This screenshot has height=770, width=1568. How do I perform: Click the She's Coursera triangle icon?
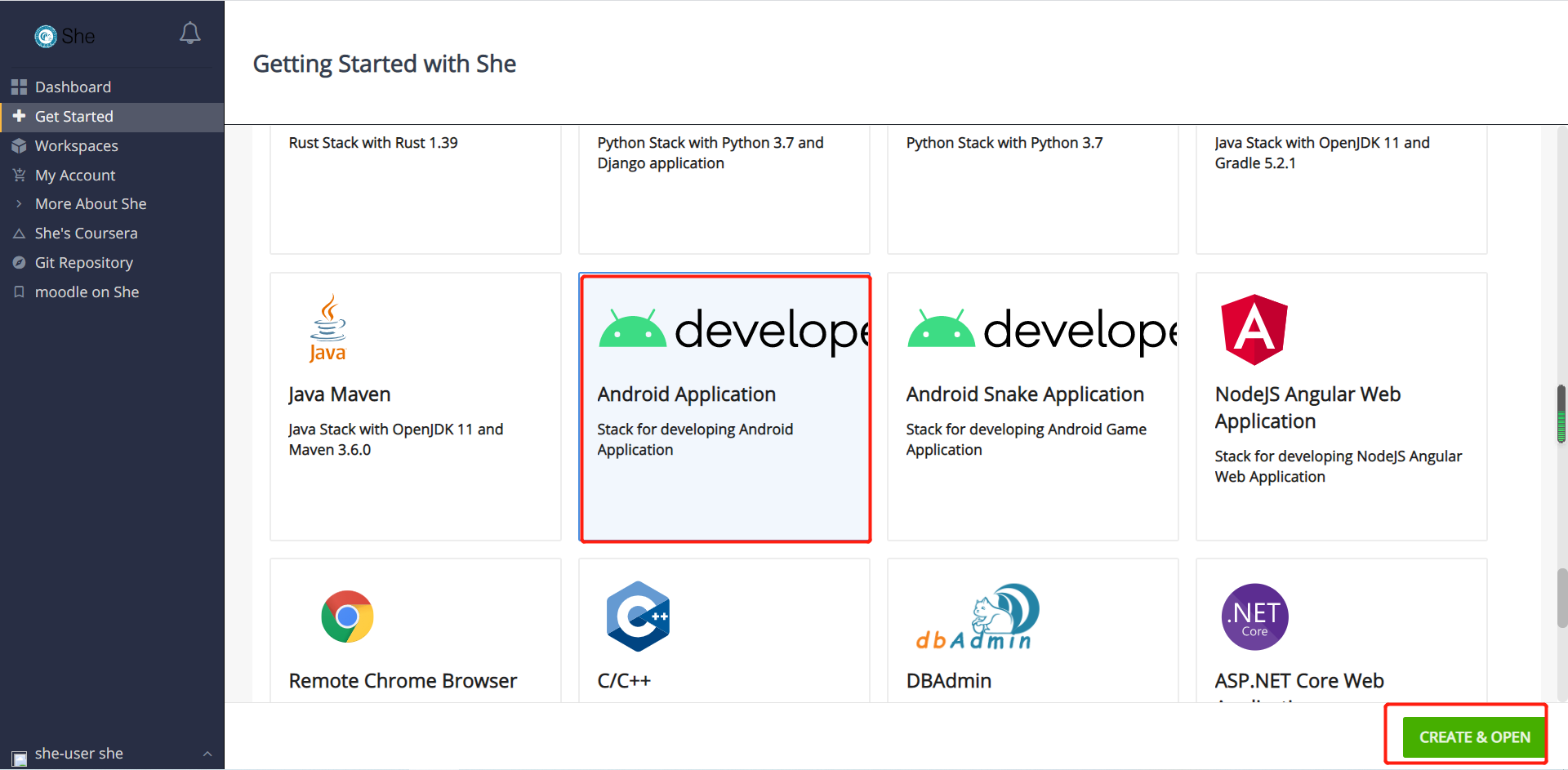tap(19, 234)
